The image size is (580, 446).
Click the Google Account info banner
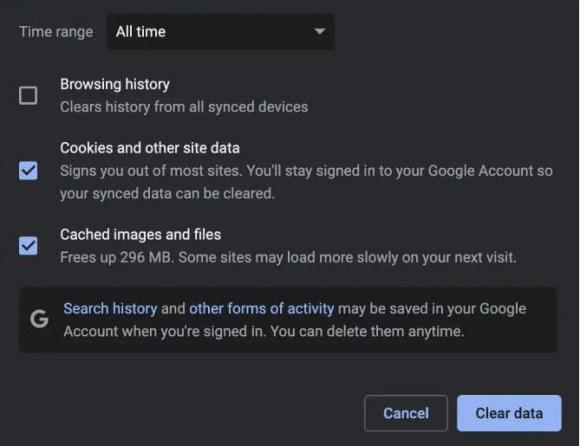(x=288, y=320)
